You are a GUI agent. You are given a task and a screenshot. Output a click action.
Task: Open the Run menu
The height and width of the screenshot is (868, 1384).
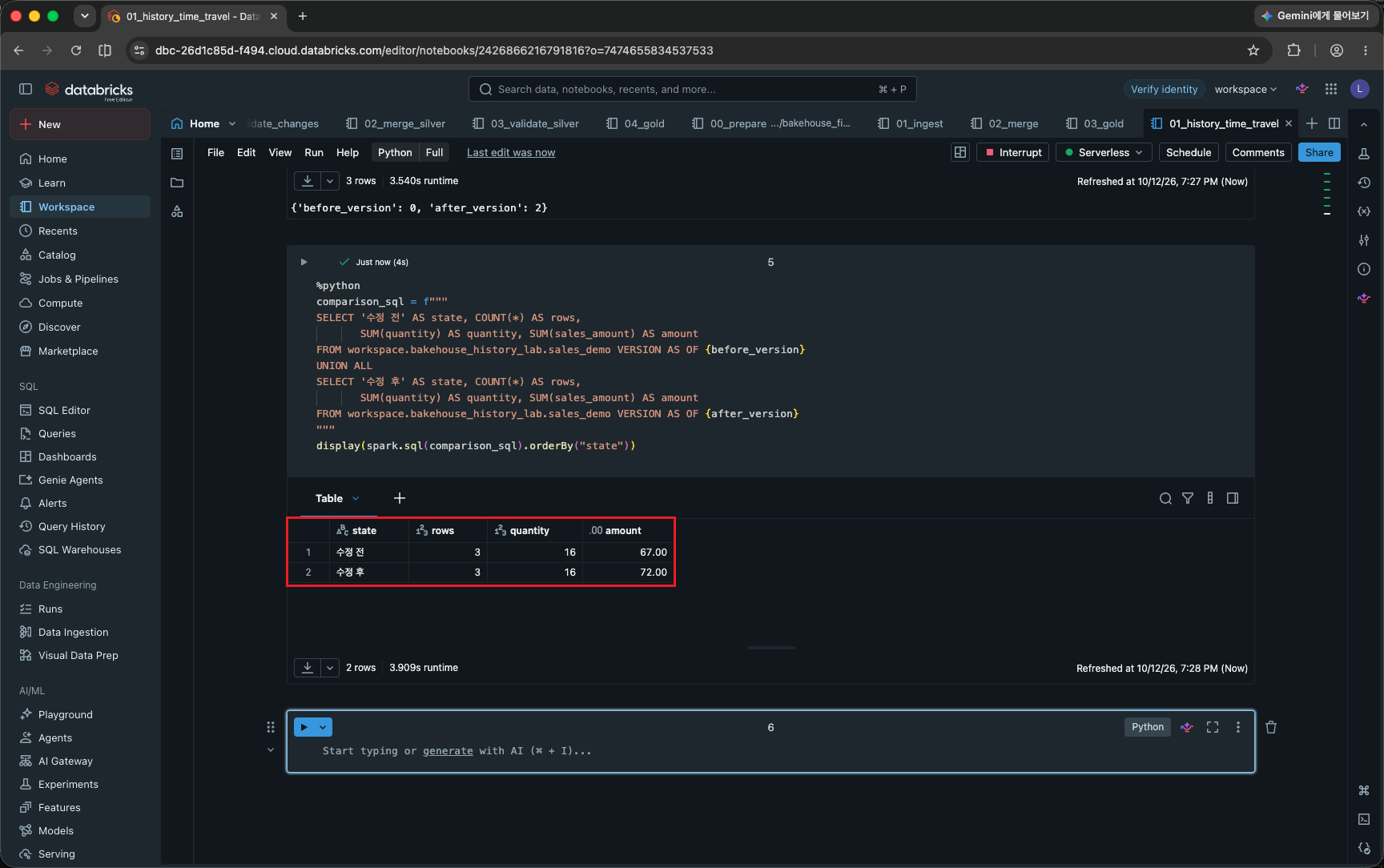point(314,152)
